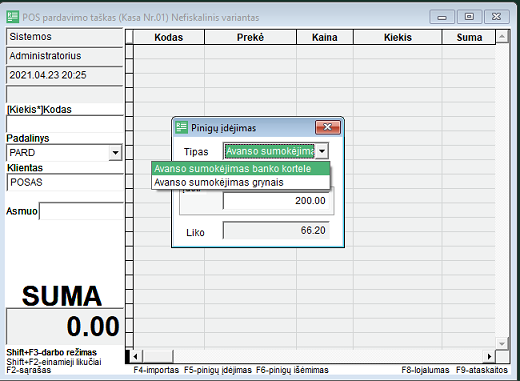
Task: Click the Shift+F3-darbo režimas label
Action: 52,352
